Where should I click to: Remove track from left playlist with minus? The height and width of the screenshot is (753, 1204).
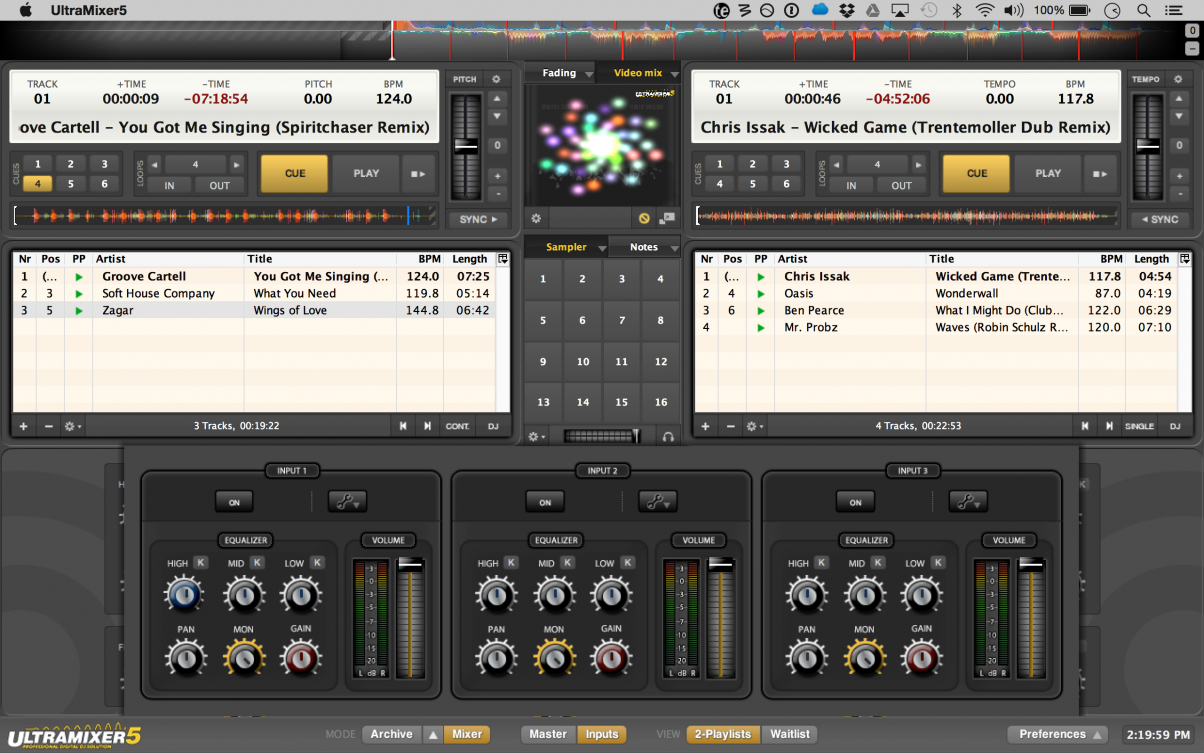pos(48,426)
